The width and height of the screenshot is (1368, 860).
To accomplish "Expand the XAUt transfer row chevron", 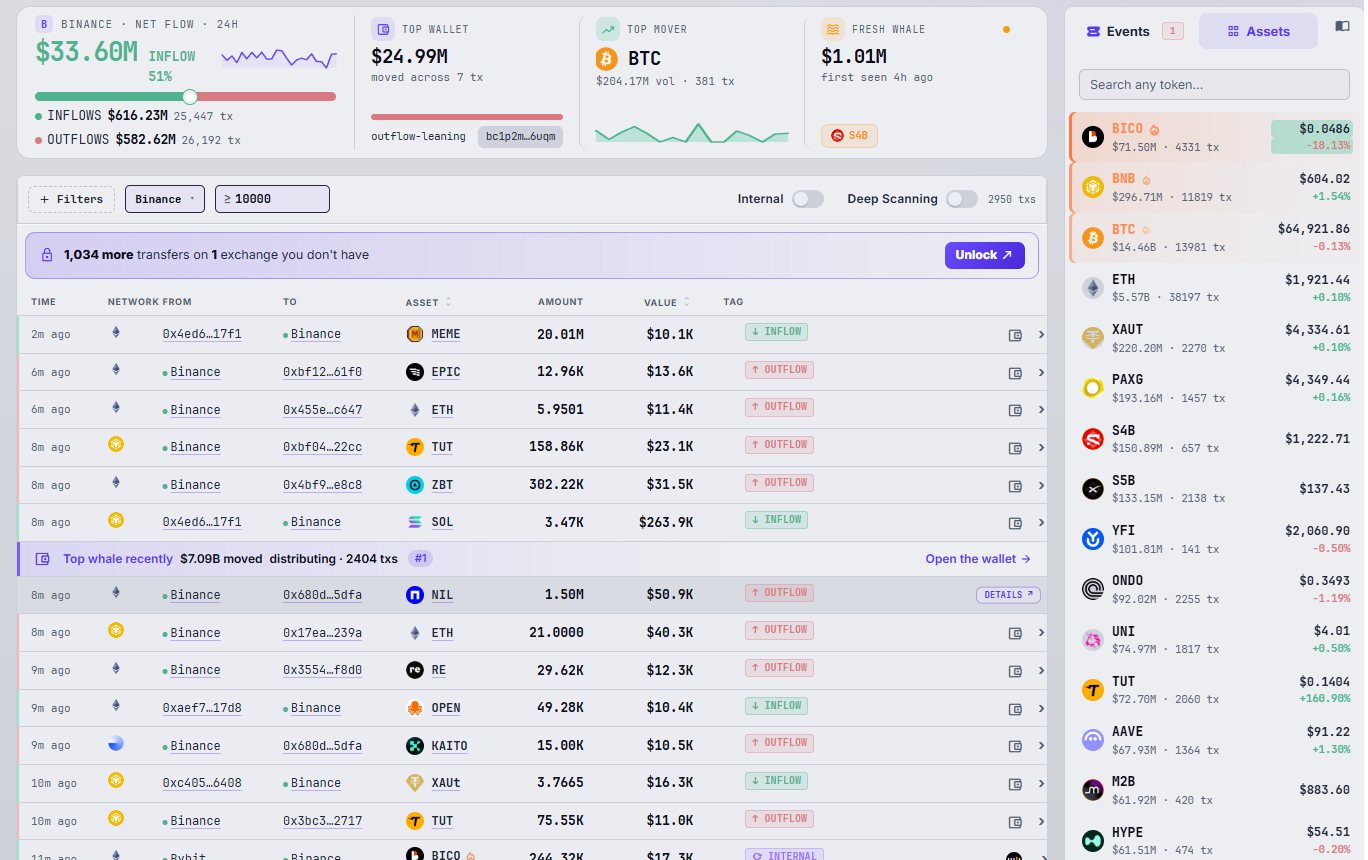I will click(x=1041, y=783).
